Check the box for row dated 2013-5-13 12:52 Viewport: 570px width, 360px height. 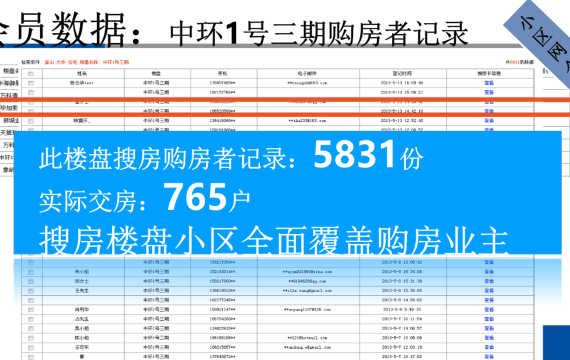31,121
